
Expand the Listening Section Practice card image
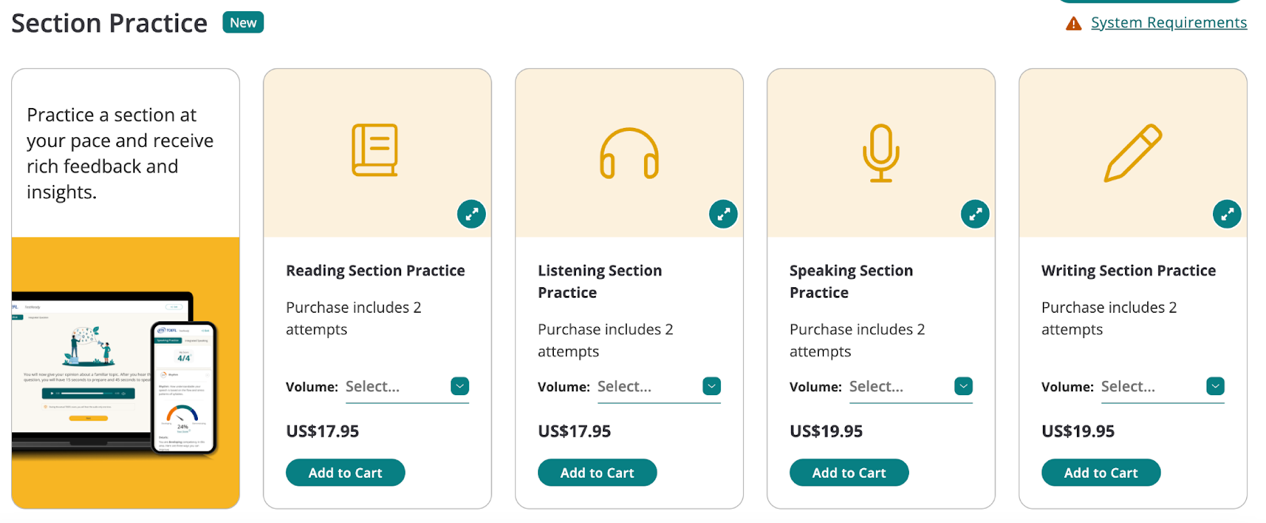(723, 213)
